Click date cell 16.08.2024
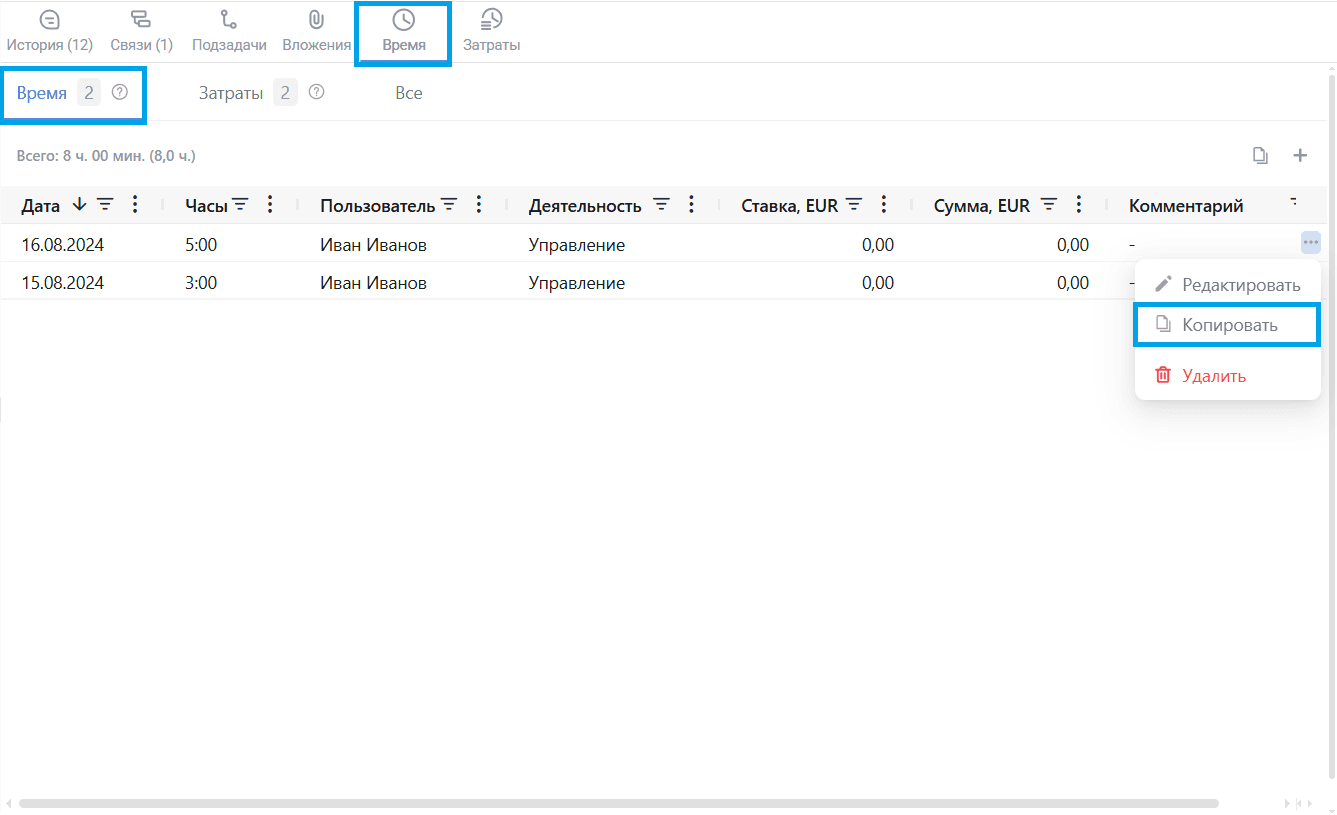1337x815 pixels. (x=63, y=245)
